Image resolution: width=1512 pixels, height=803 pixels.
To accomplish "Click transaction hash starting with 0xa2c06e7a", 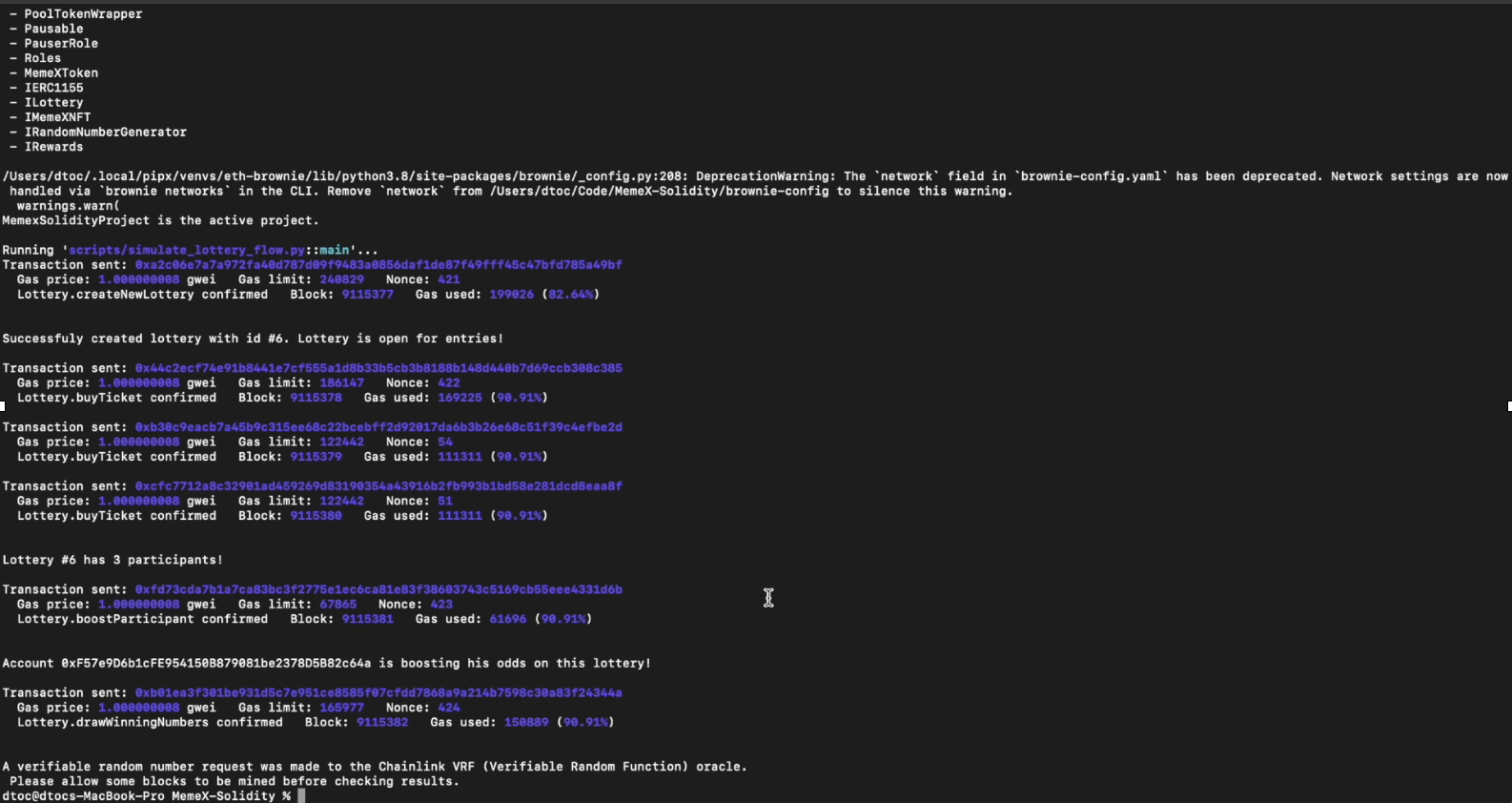I will [378, 265].
